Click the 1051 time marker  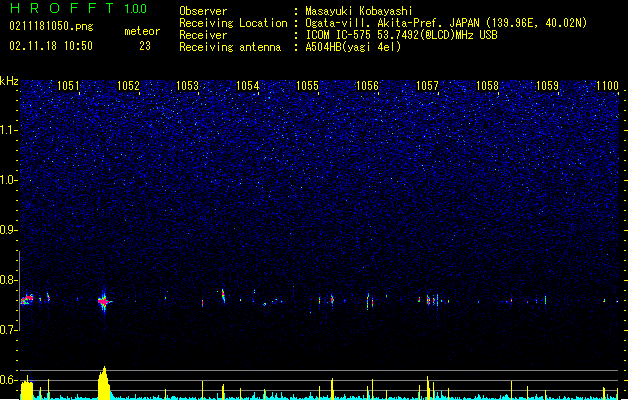pyautogui.click(x=68, y=86)
